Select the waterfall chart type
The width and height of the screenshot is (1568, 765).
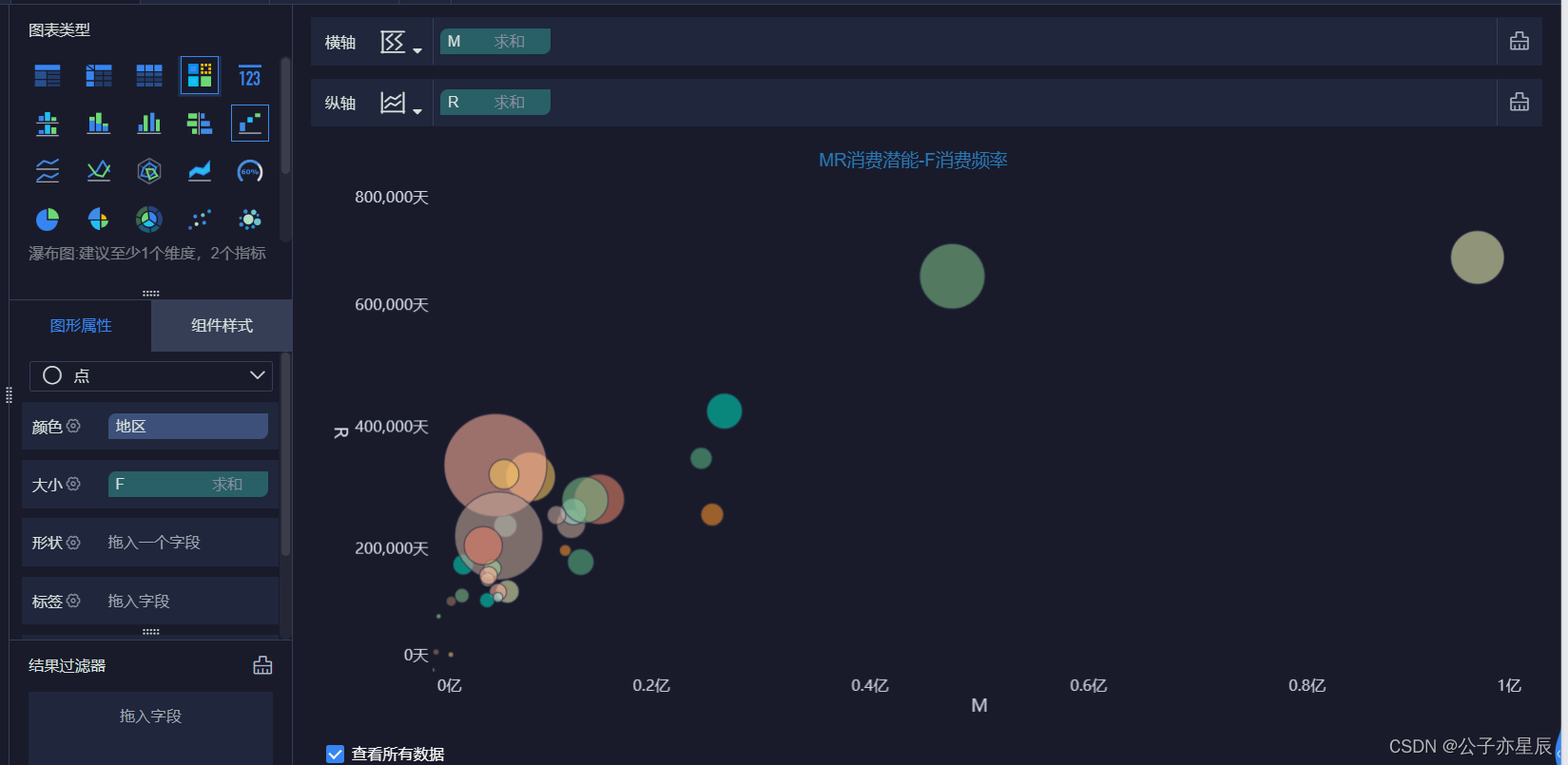point(250,124)
